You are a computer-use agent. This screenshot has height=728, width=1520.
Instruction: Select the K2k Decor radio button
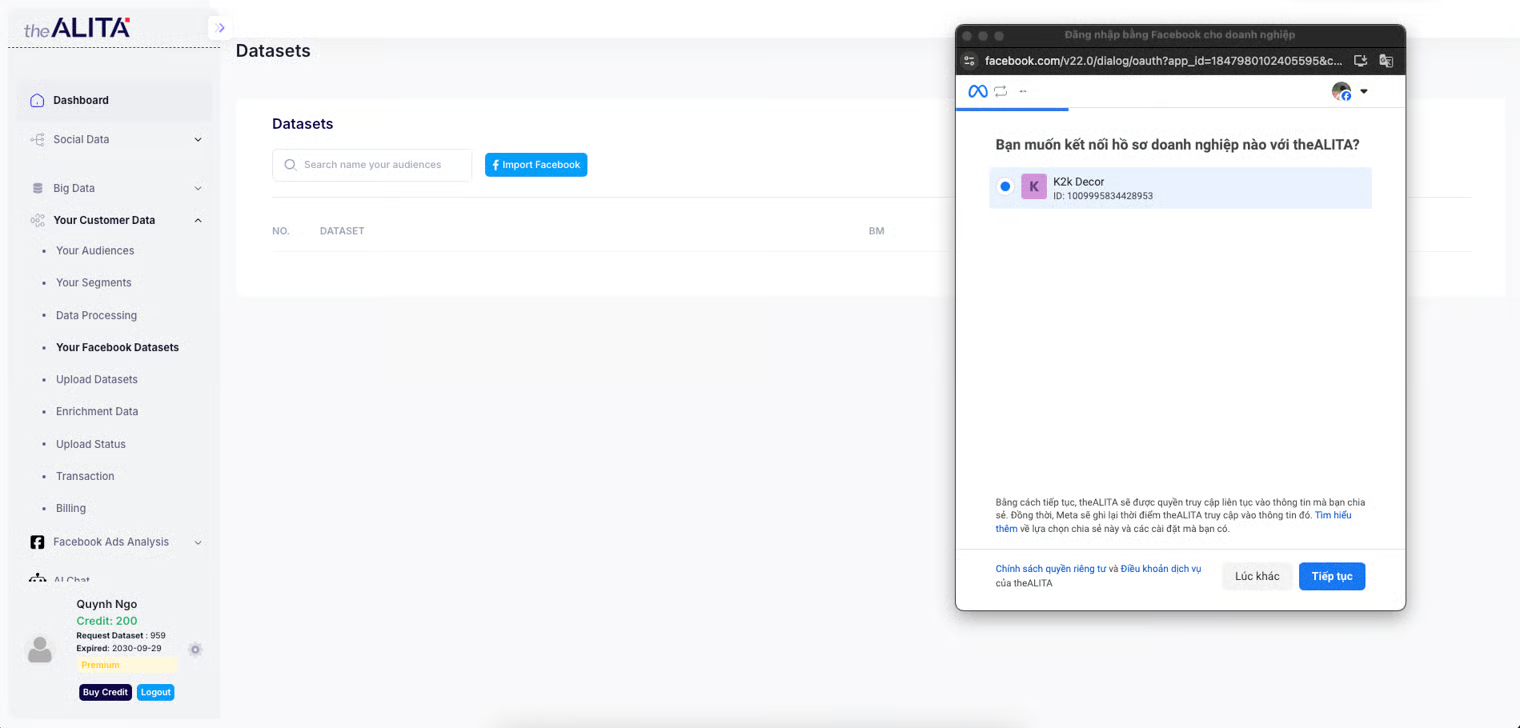click(1005, 187)
